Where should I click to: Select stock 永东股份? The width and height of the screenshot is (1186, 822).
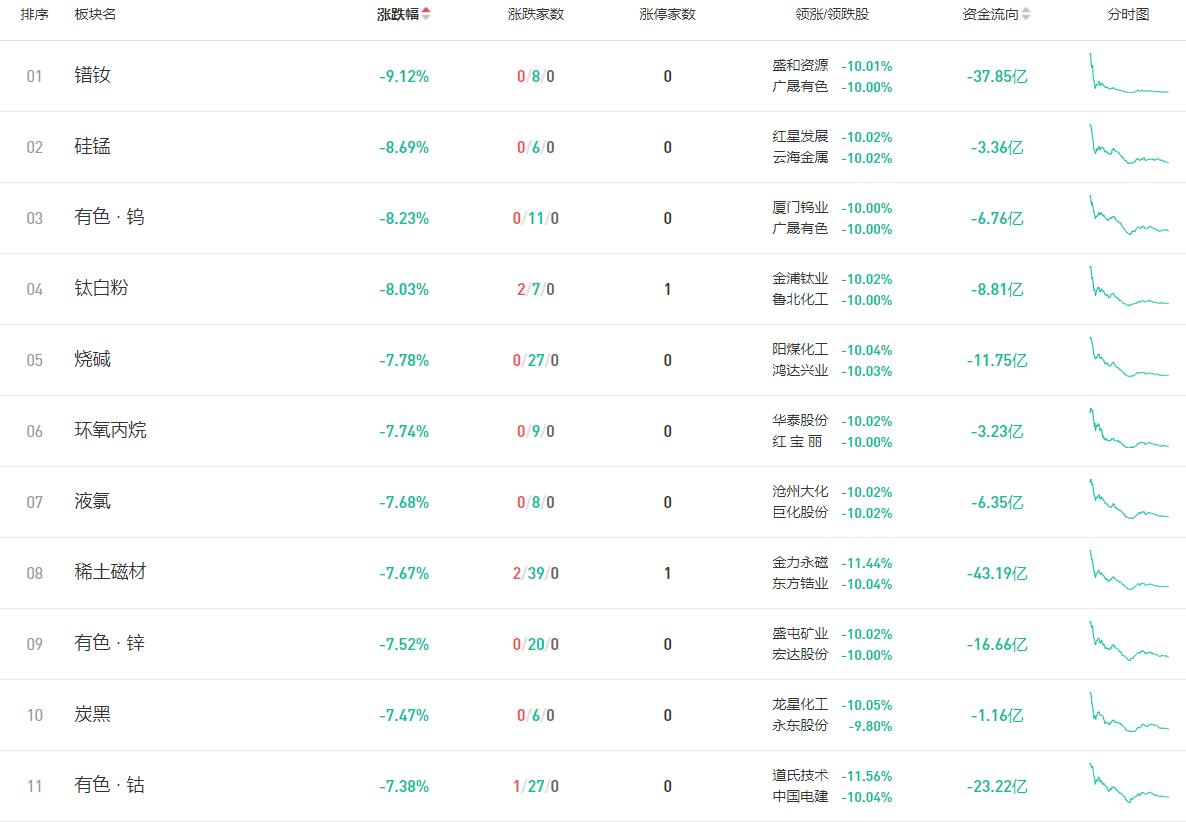click(x=800, y=727)
